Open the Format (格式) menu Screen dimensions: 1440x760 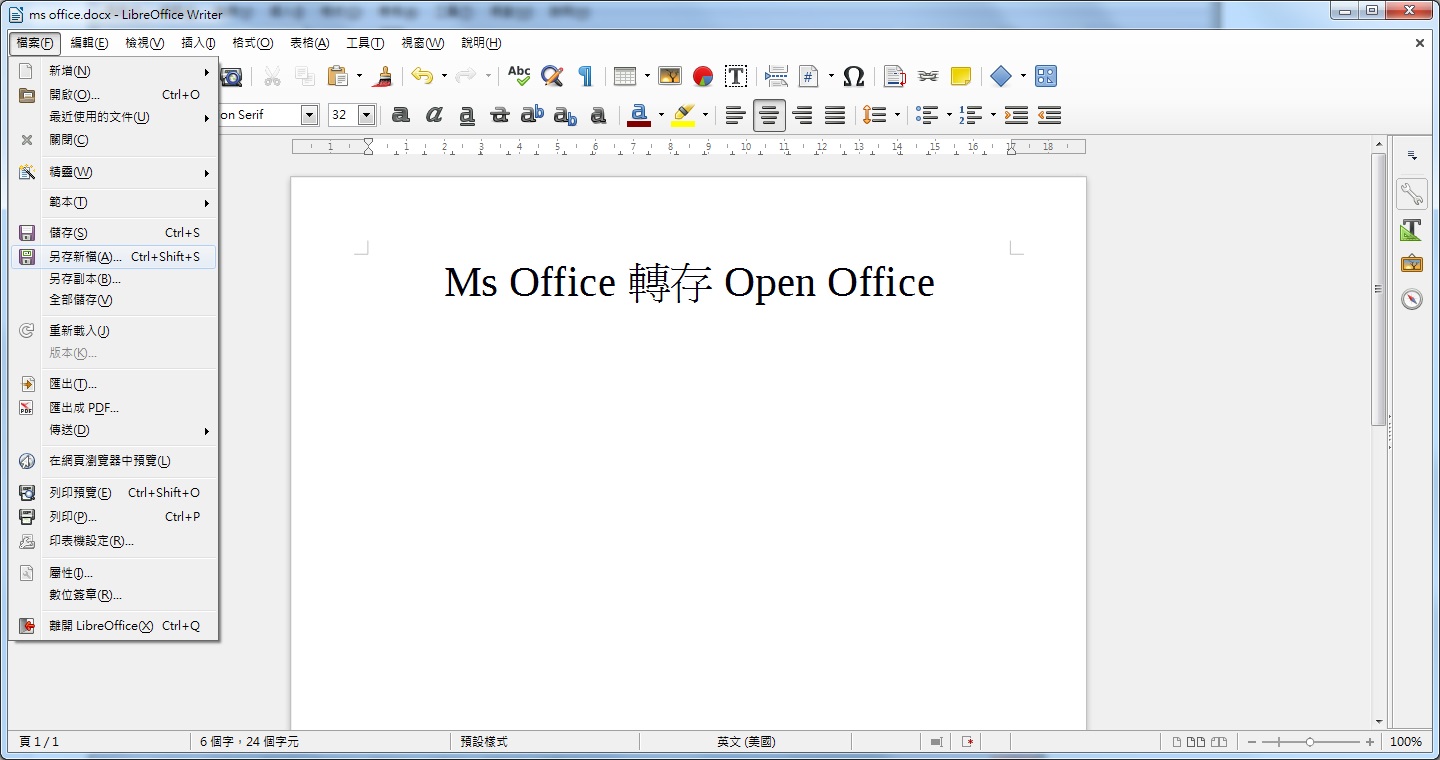tap(252, 43)
